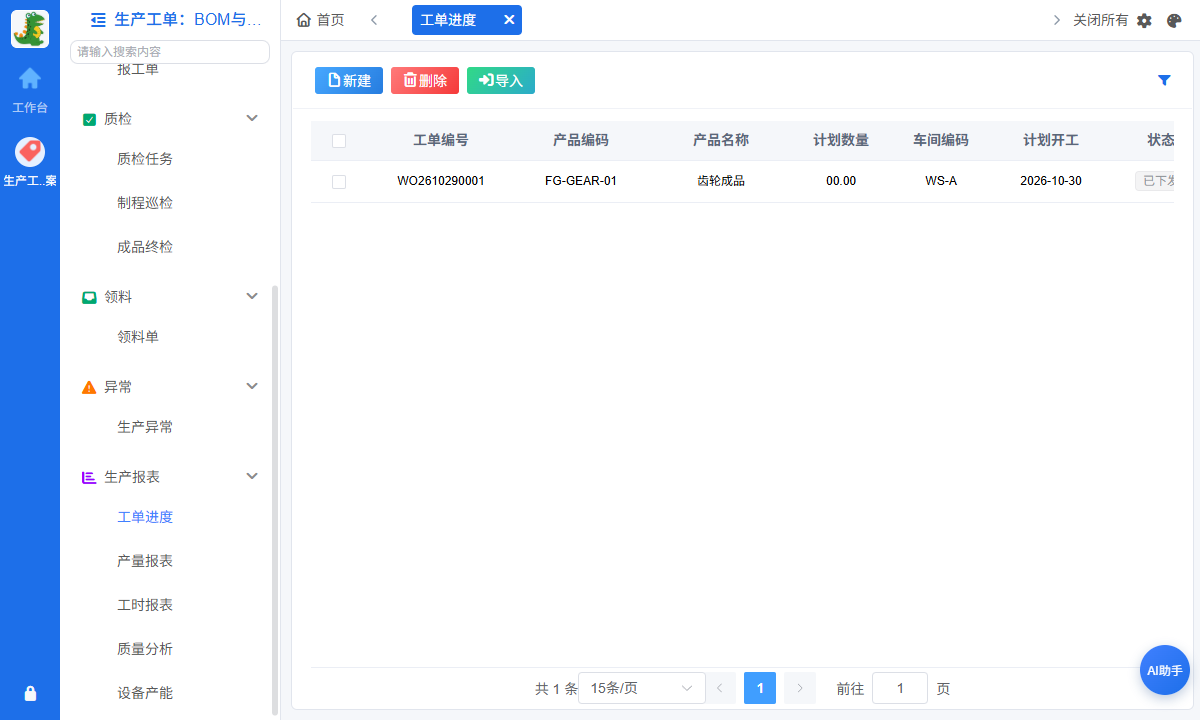Click the 00.00 planned quantity cell
1200x720 pixels.
click(841, 182)
